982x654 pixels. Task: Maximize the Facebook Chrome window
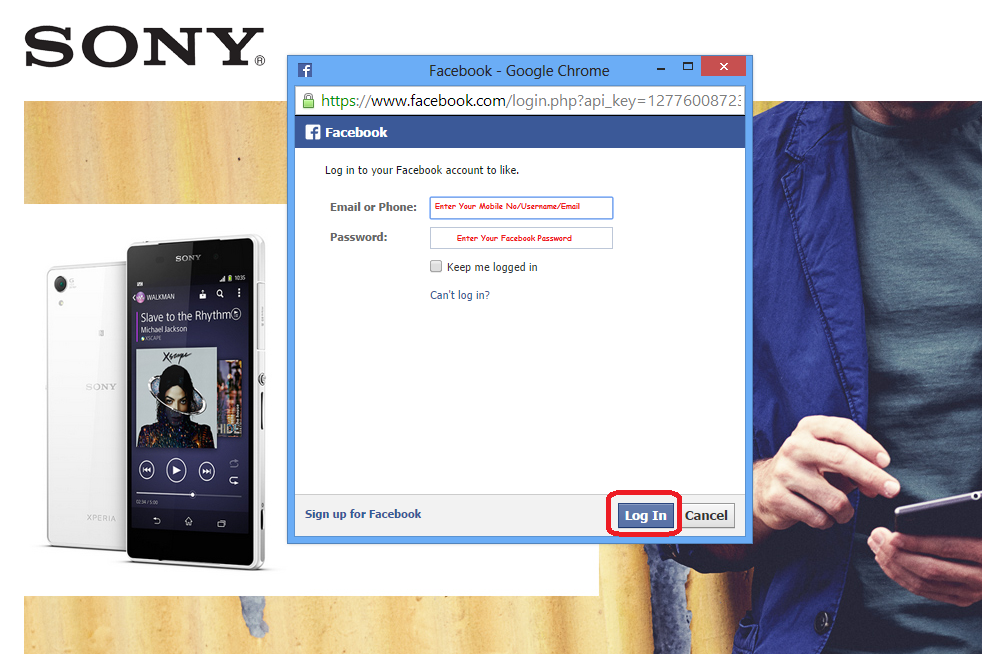click(688, 66)
